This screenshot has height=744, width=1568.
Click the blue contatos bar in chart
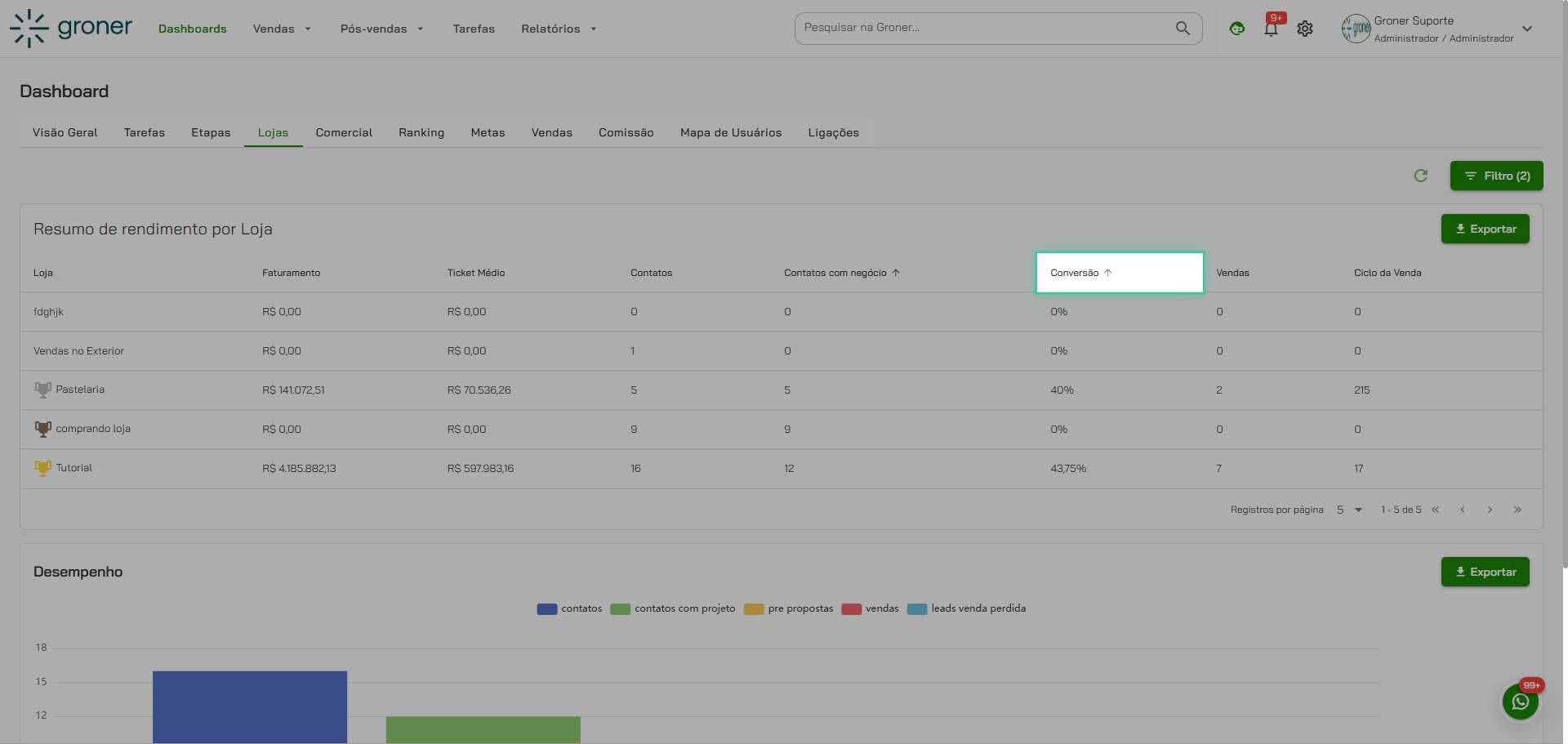(x=250, y=707)
